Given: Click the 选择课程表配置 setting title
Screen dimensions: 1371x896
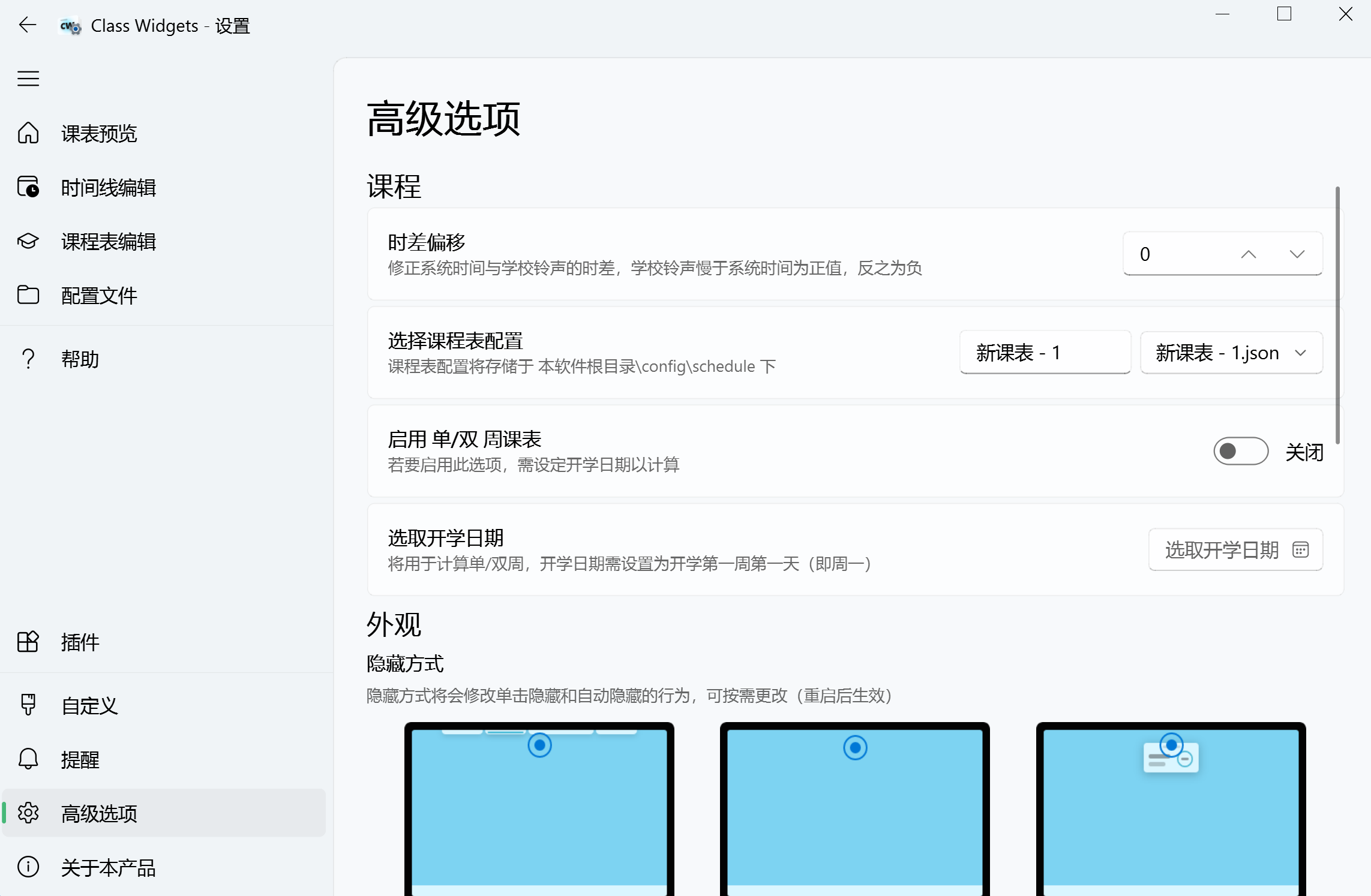Looking at the screenshot, I should 455,341.
